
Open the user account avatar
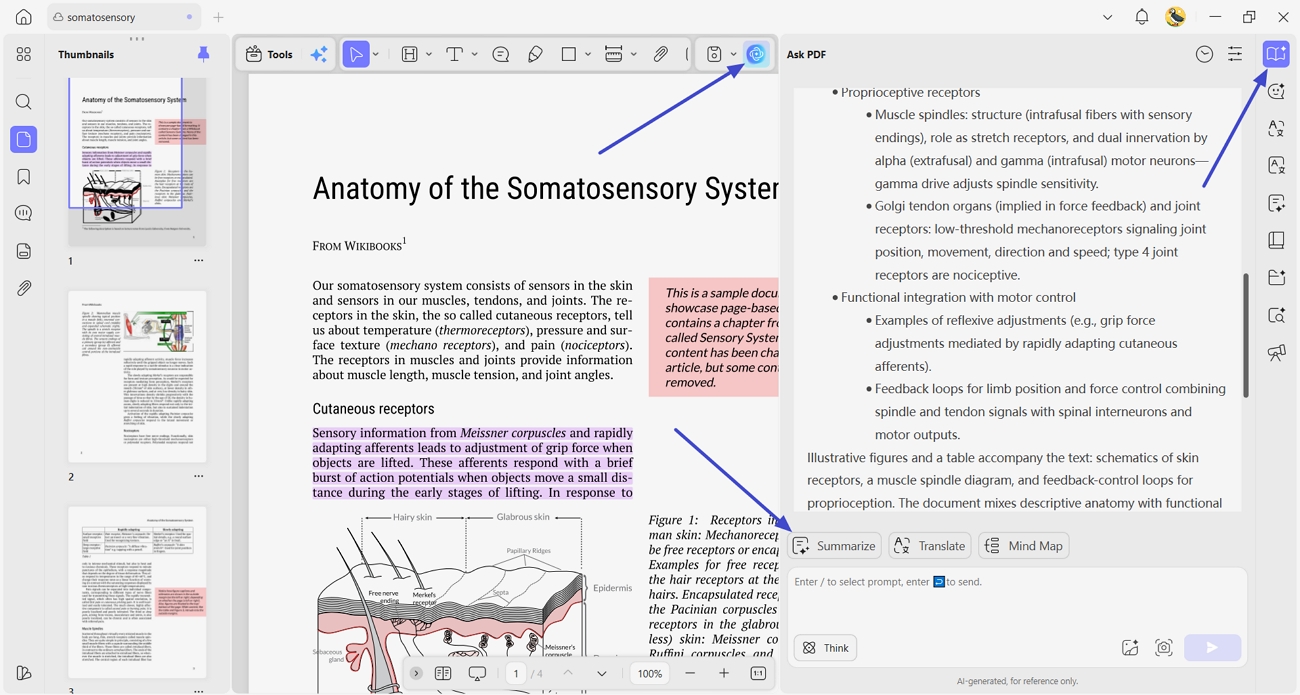click(x=1176, y=17)
